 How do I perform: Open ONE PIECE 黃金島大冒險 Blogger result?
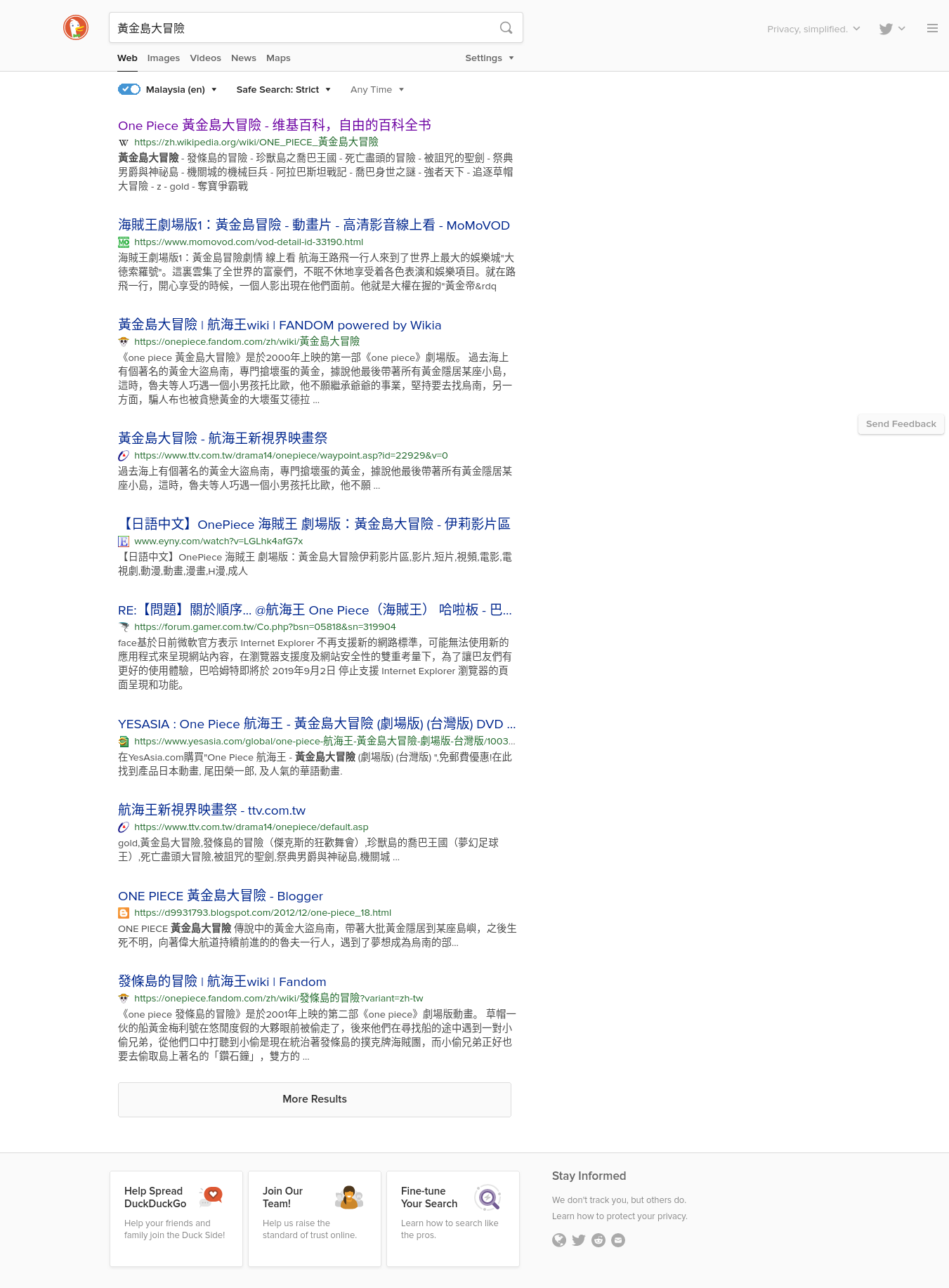221,896
